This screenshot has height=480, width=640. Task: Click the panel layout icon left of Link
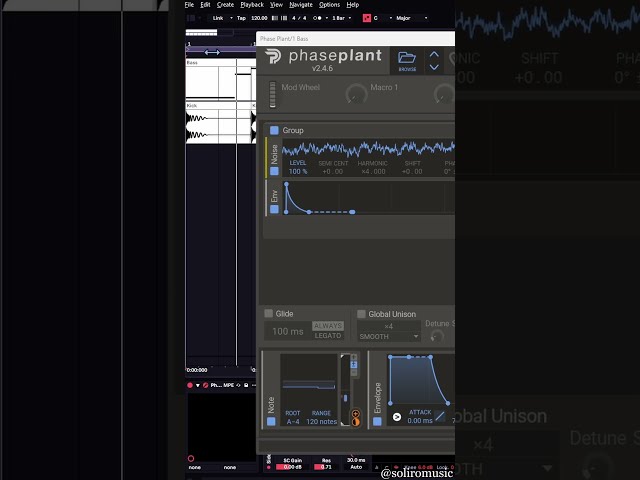click(191, 18)
